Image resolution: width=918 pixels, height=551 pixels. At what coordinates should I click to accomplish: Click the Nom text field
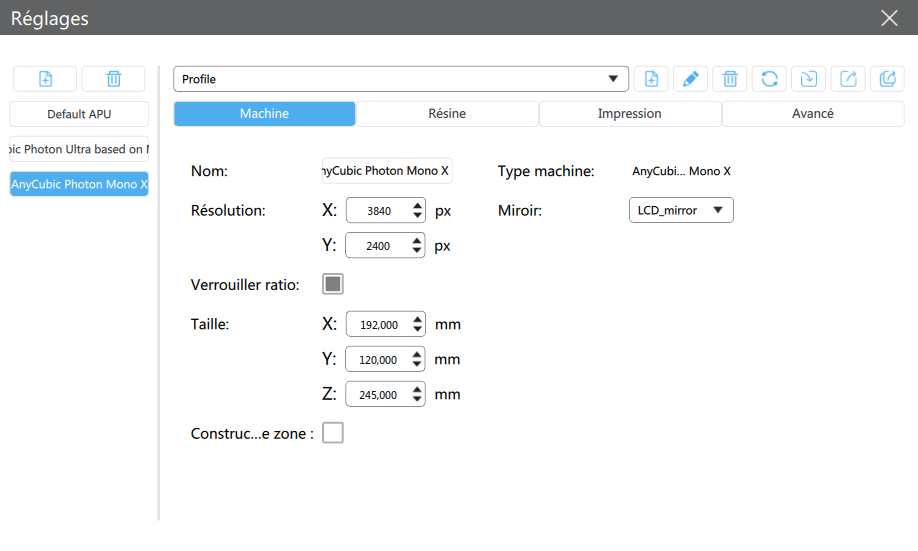pyautogui.click(x=387, y=171)
